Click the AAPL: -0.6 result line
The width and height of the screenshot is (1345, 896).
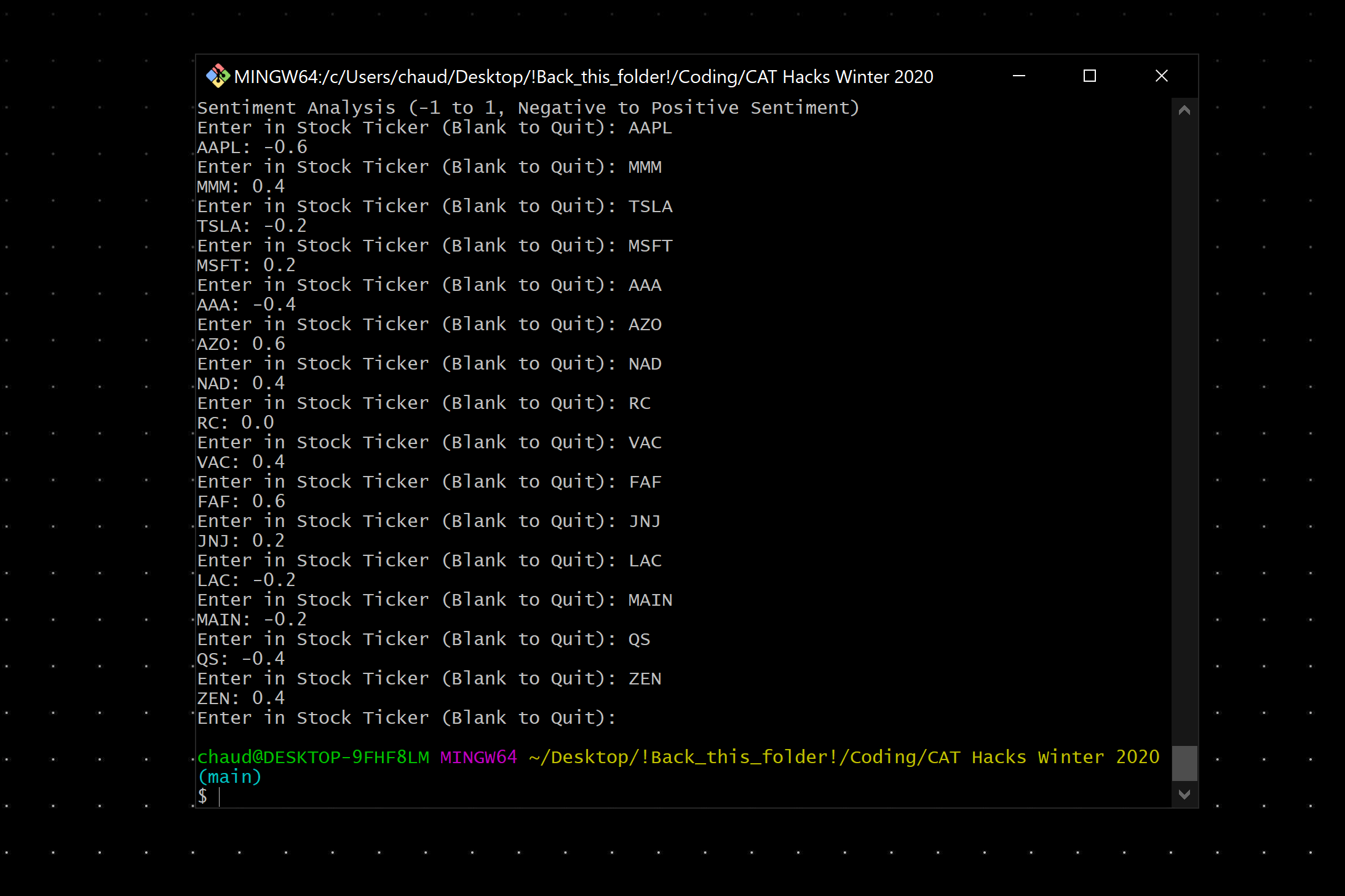click(x=252, y=148)
